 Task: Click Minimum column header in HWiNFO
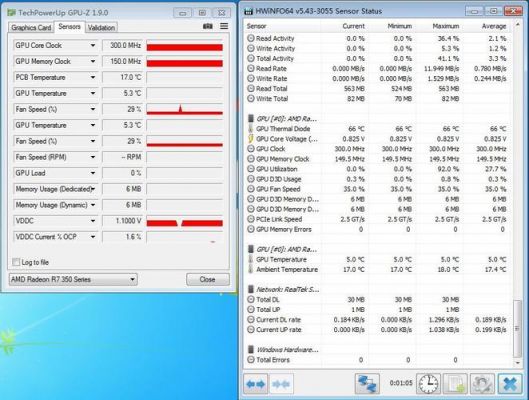400,26
